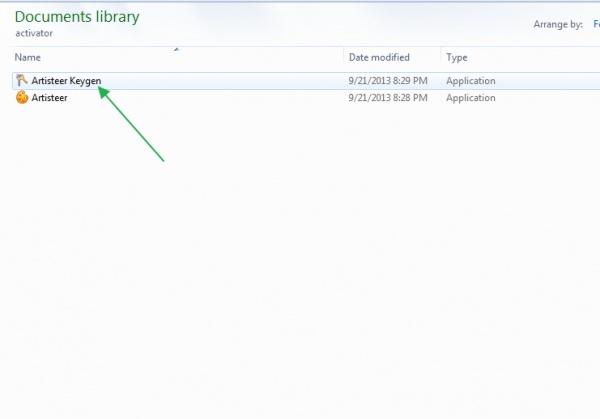Click Application type in Artisteer row
Screen dimensions: 600x419
(471, 98)
